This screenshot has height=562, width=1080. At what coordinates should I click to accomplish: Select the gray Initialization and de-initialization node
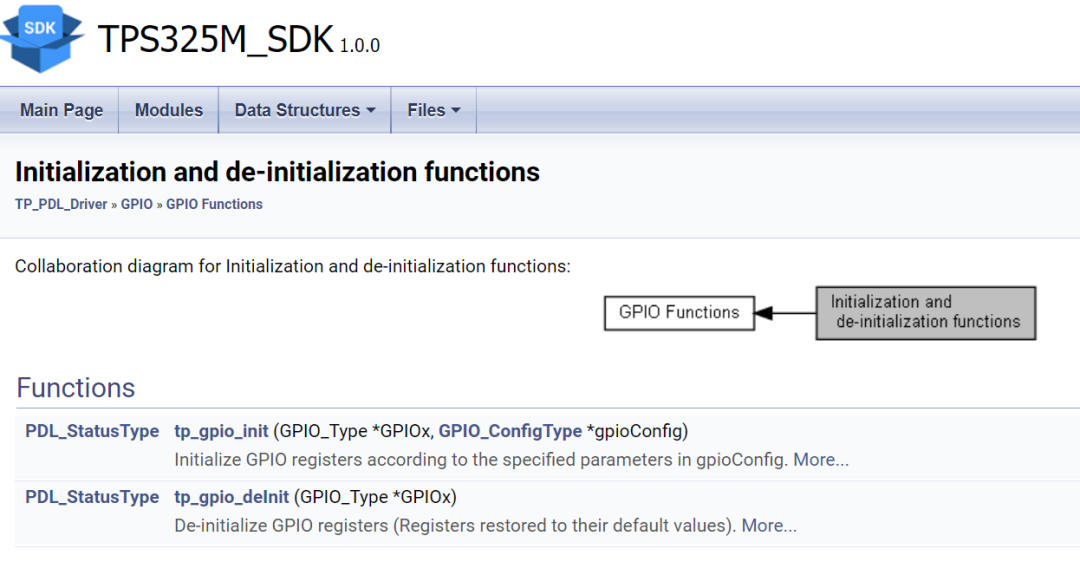coord(925,312)
